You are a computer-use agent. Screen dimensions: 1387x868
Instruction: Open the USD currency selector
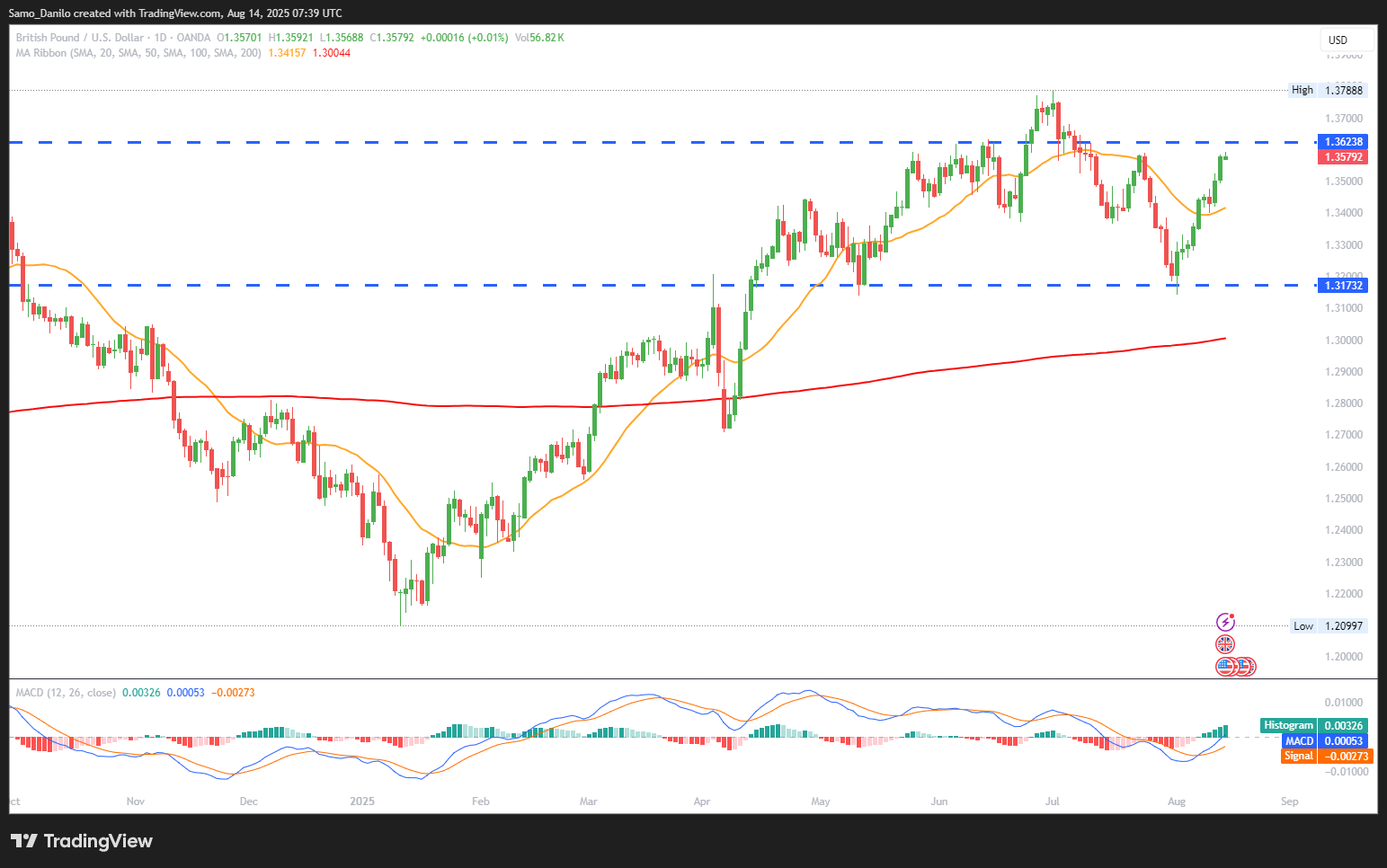(x=1347, y=40)
